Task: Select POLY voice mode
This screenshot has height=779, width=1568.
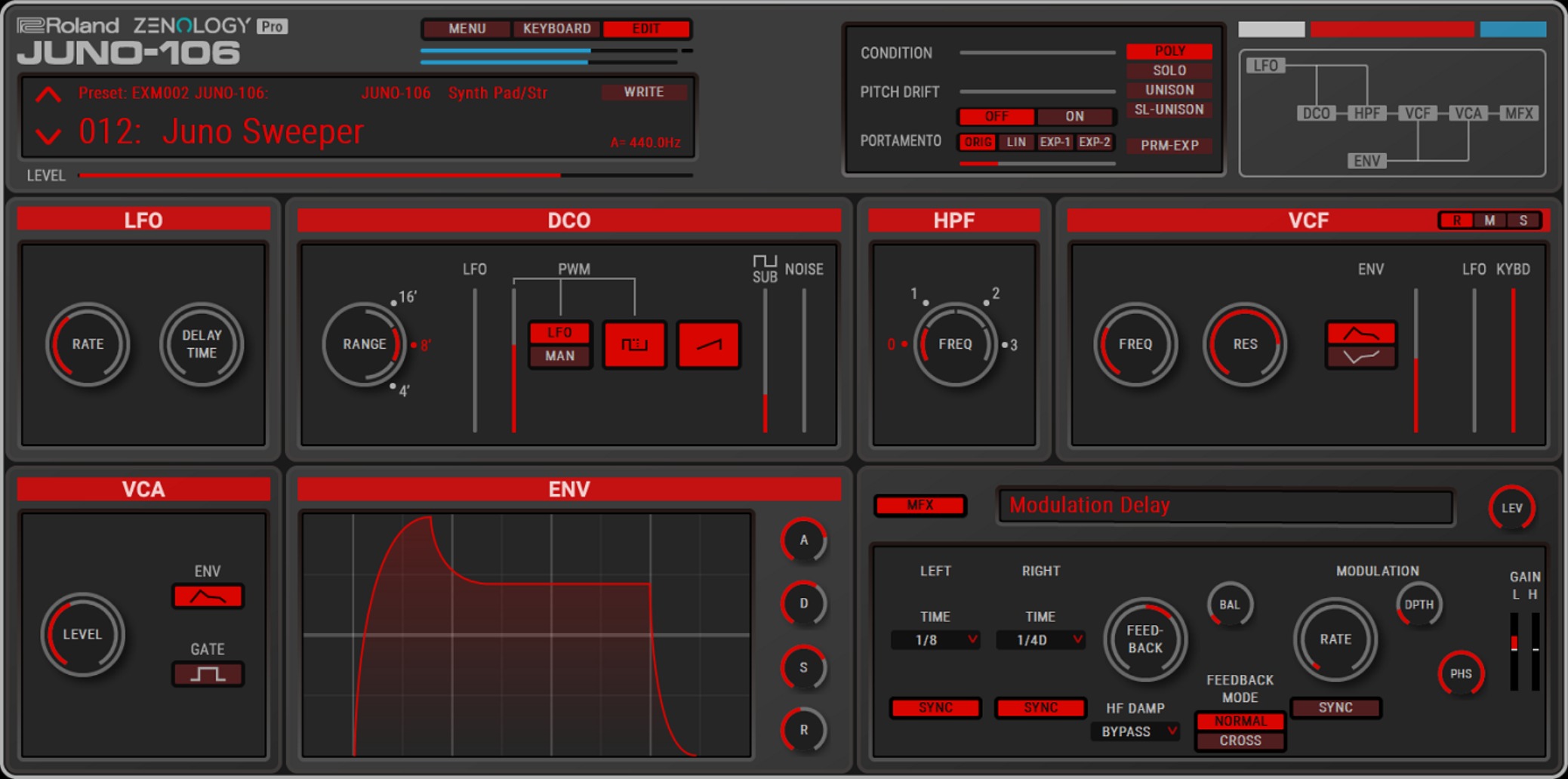Action: [x=1169, y=51]
